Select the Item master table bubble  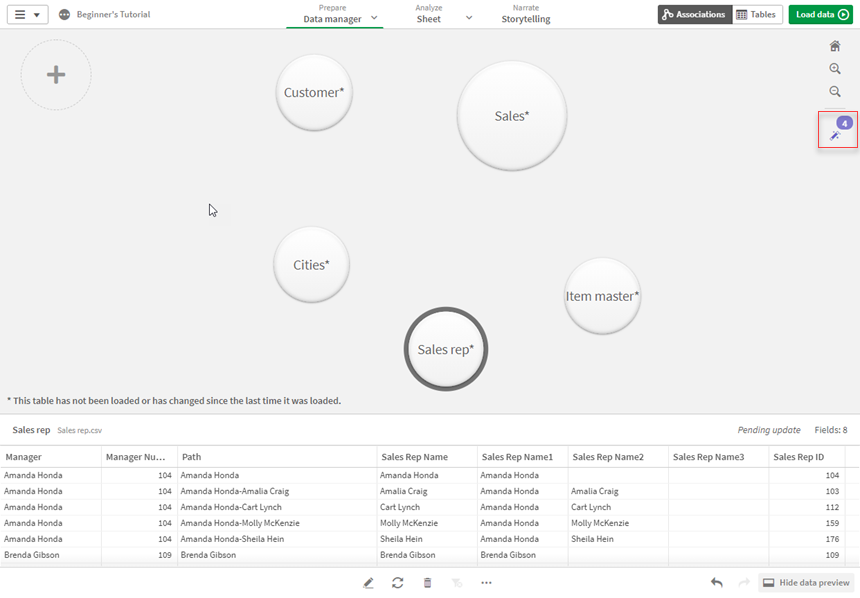click(x=602, y=296)
